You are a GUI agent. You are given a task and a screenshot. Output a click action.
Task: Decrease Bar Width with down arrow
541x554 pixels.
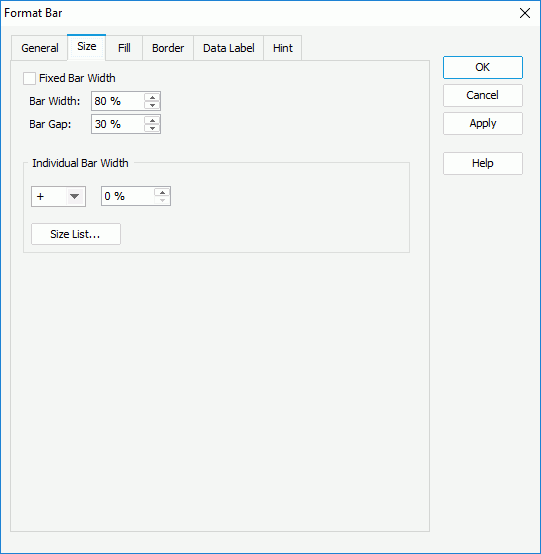point(152,105)
